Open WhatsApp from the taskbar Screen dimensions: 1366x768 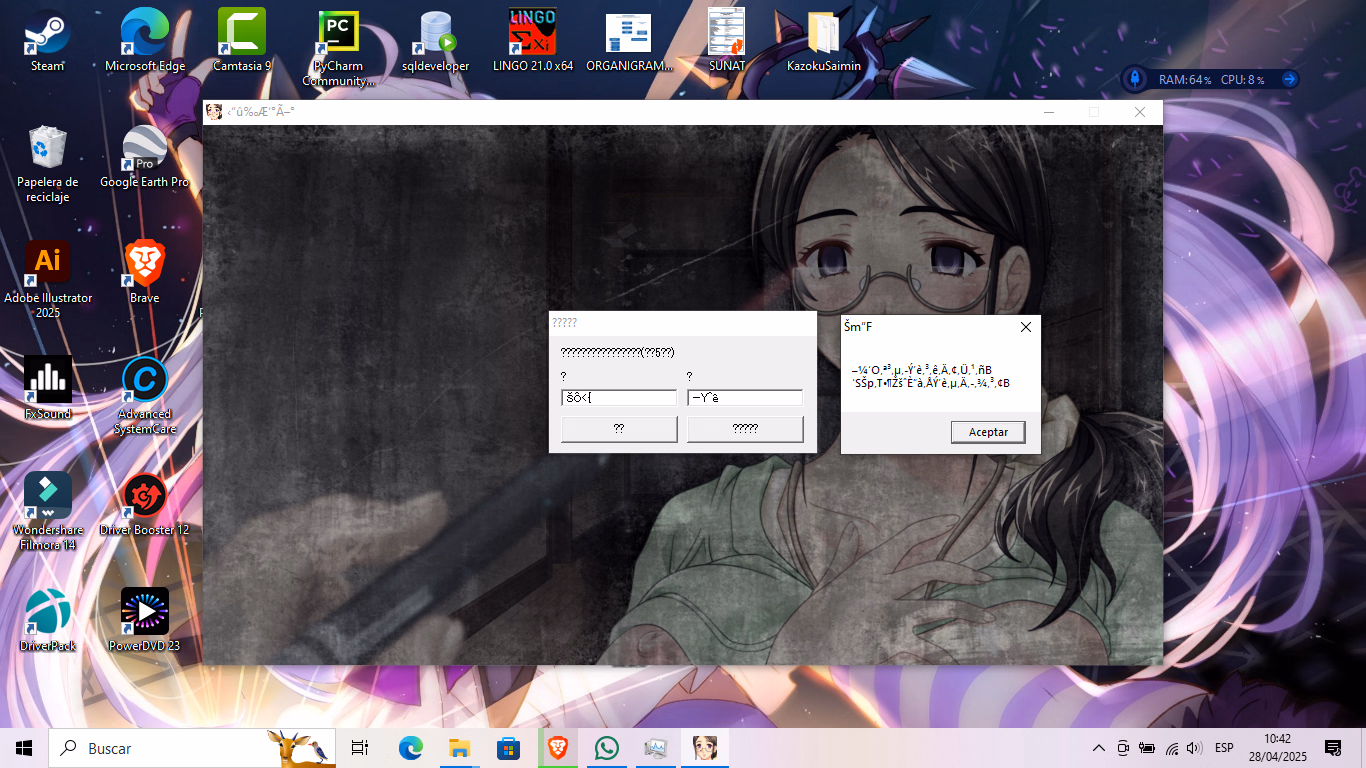[x=606, y=748]
